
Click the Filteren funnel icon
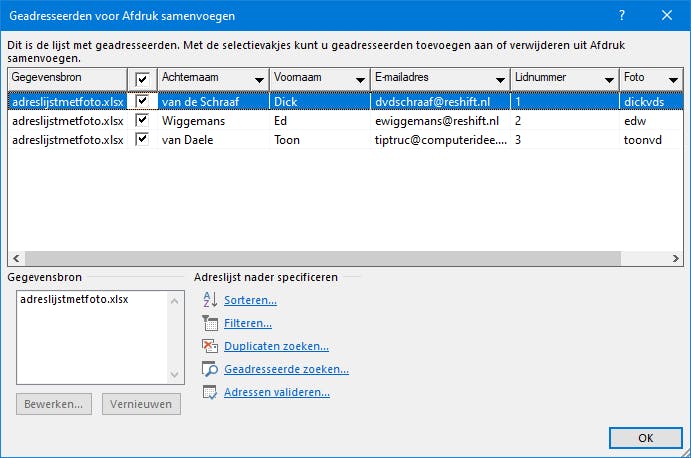pos(209,323)
